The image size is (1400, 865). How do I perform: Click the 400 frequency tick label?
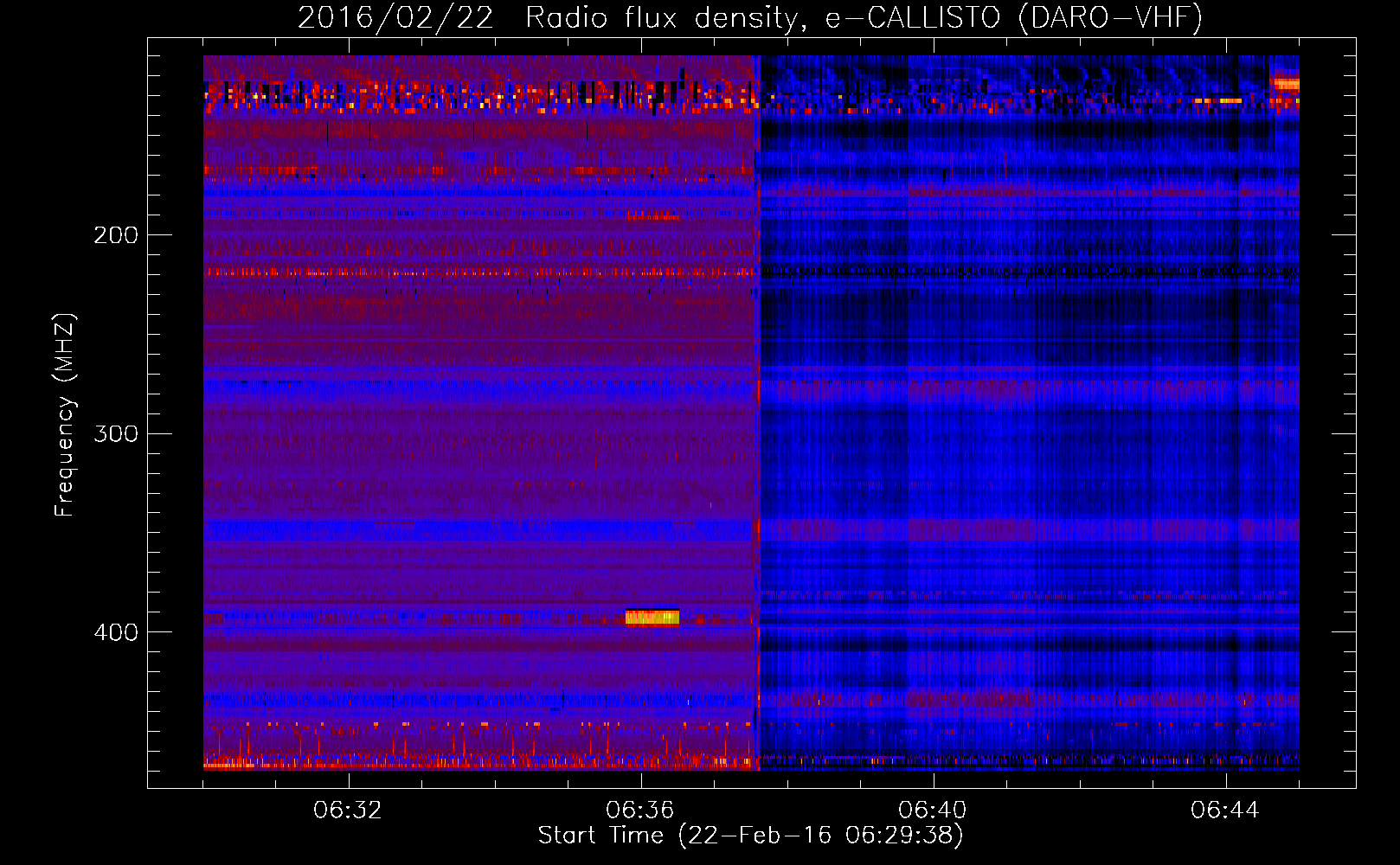point(116,632)
